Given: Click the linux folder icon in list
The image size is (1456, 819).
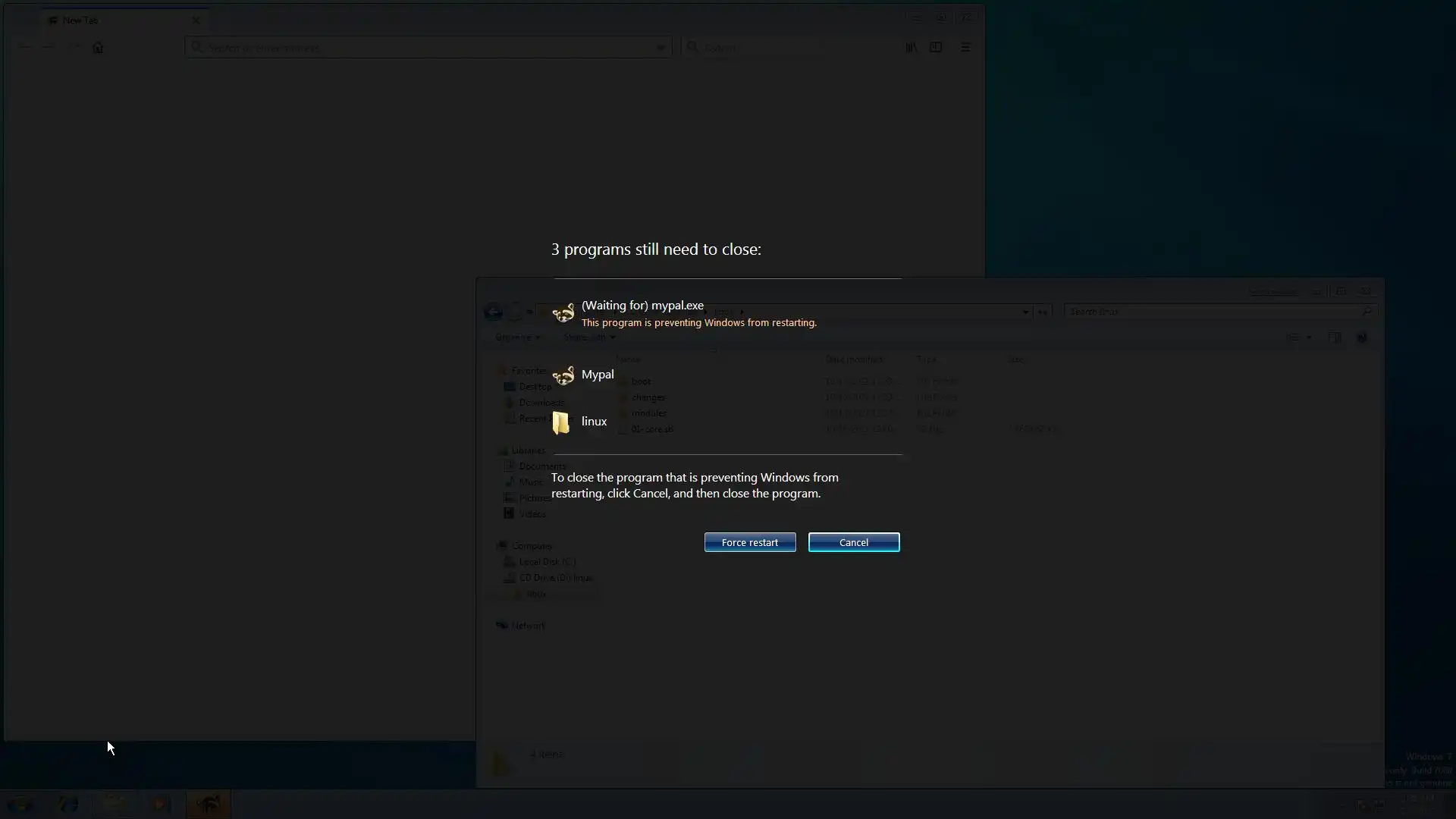Looking at the screenshot, I should point(561,422).
